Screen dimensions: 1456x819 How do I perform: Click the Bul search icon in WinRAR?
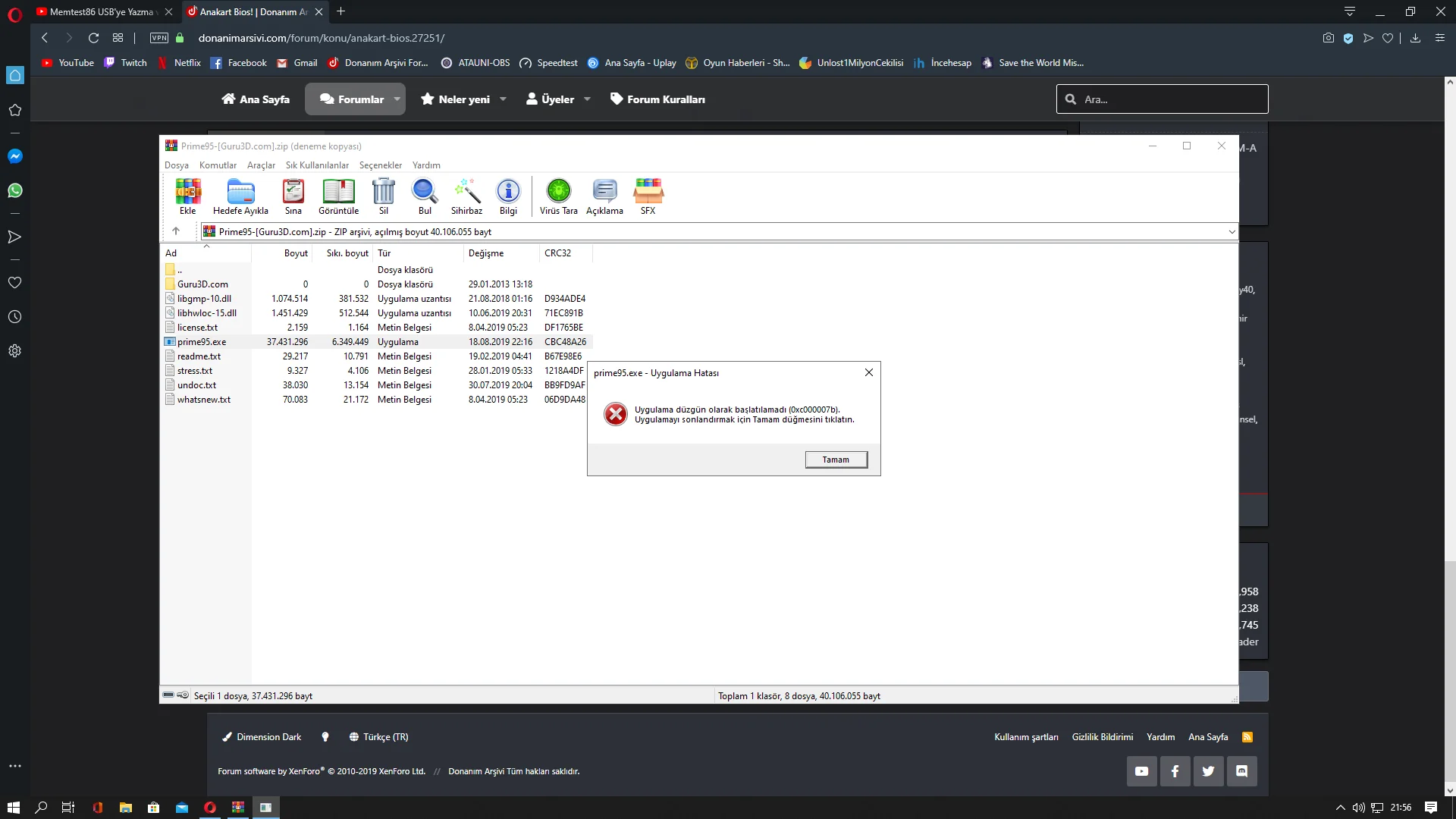425,196
